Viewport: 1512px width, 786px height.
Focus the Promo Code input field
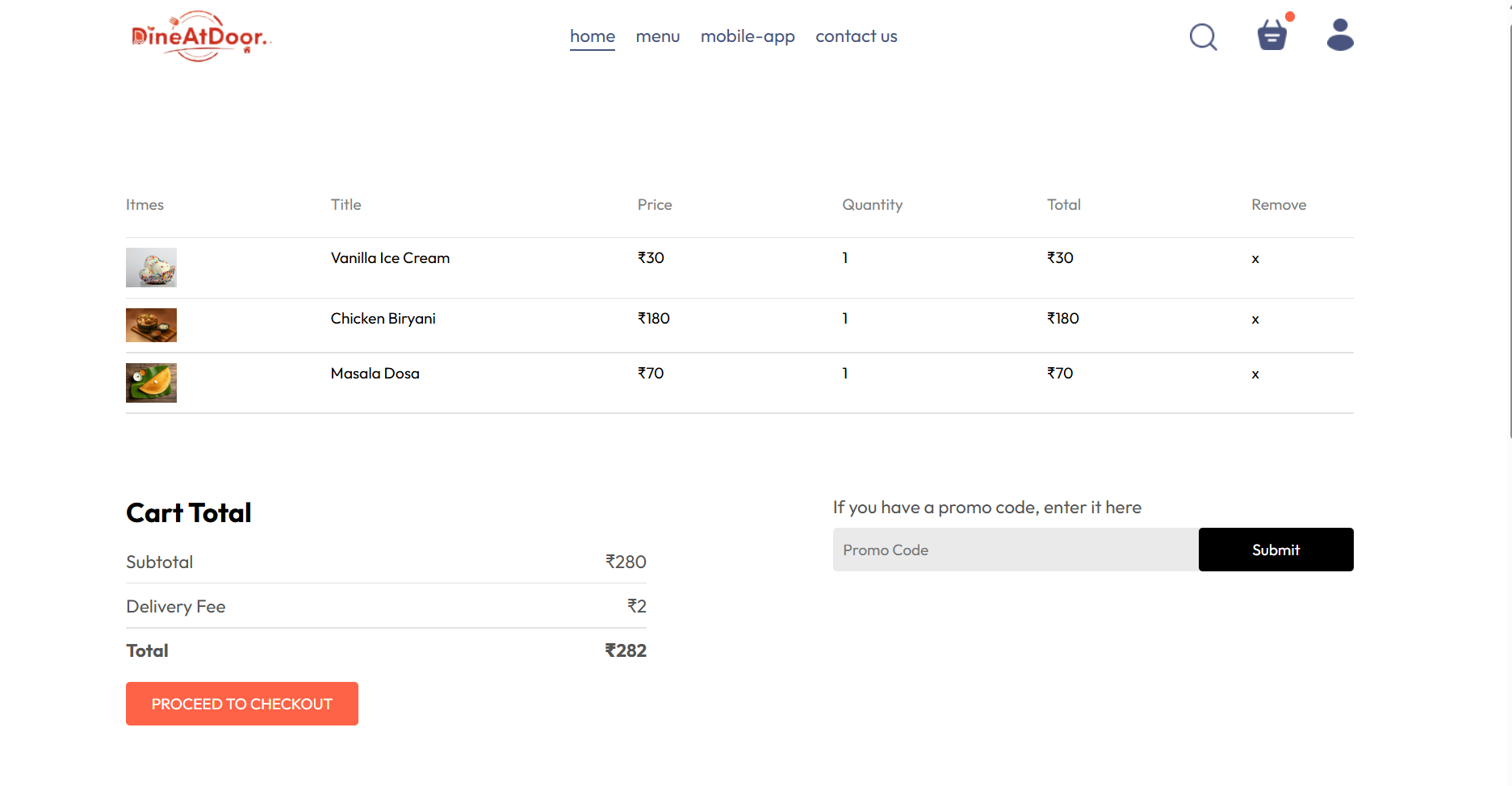pyautogui.click(x=1015, y=550)
